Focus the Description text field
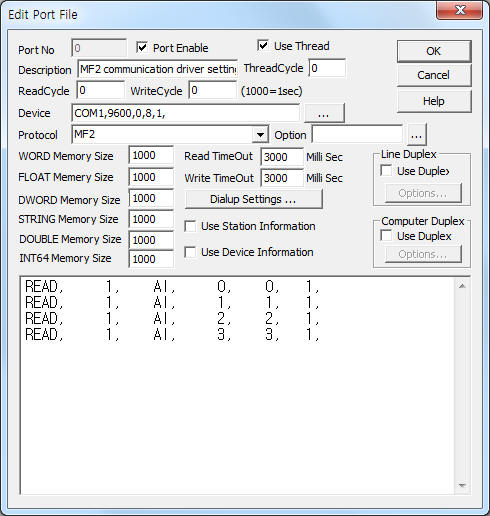 (157, 69)
